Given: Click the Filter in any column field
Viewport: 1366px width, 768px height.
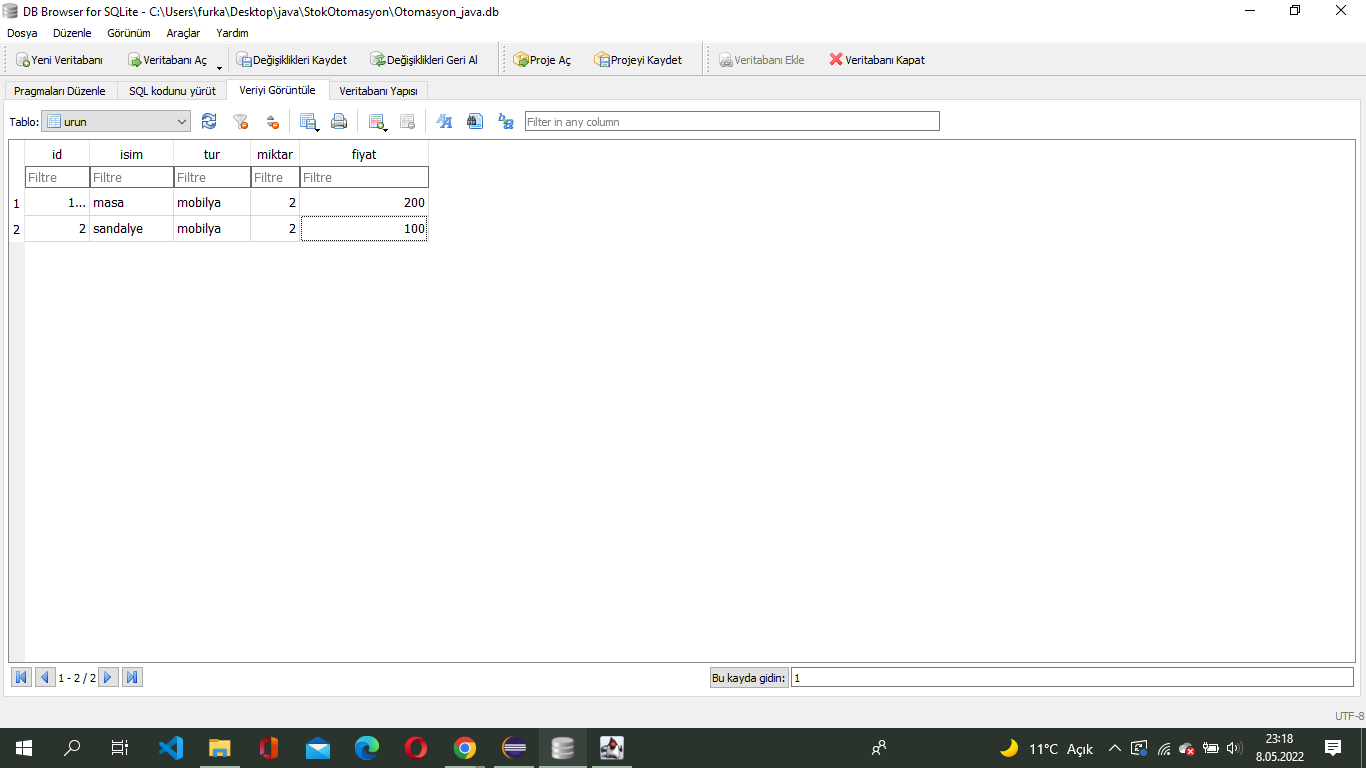Looking at the screenshot, I should [732, 121].
